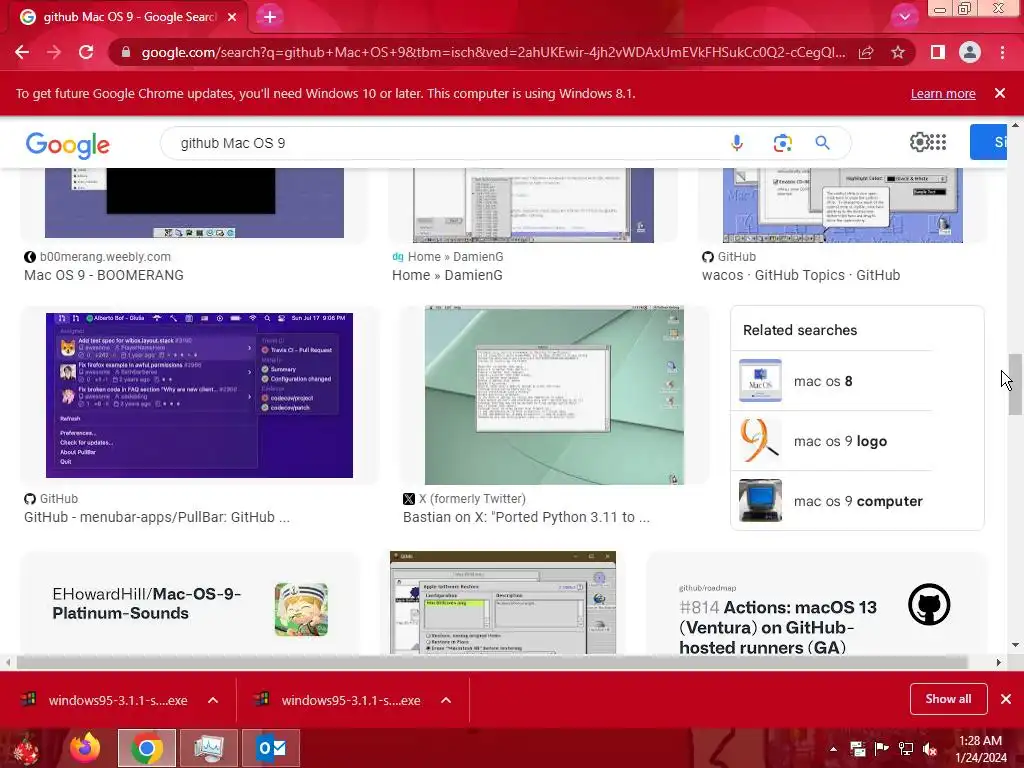1024x768 pixels.
Task: Dismiss the Chrome update warning bar
Action: click(x=1000, y=93)
